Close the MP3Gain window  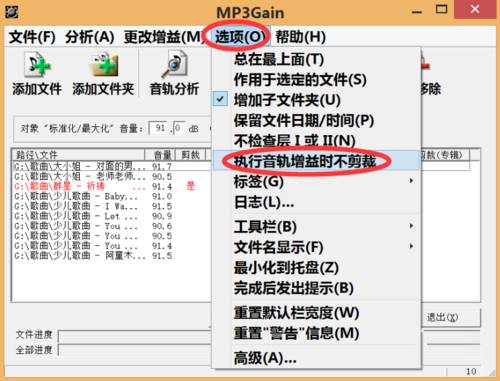(x=475, y=10)
